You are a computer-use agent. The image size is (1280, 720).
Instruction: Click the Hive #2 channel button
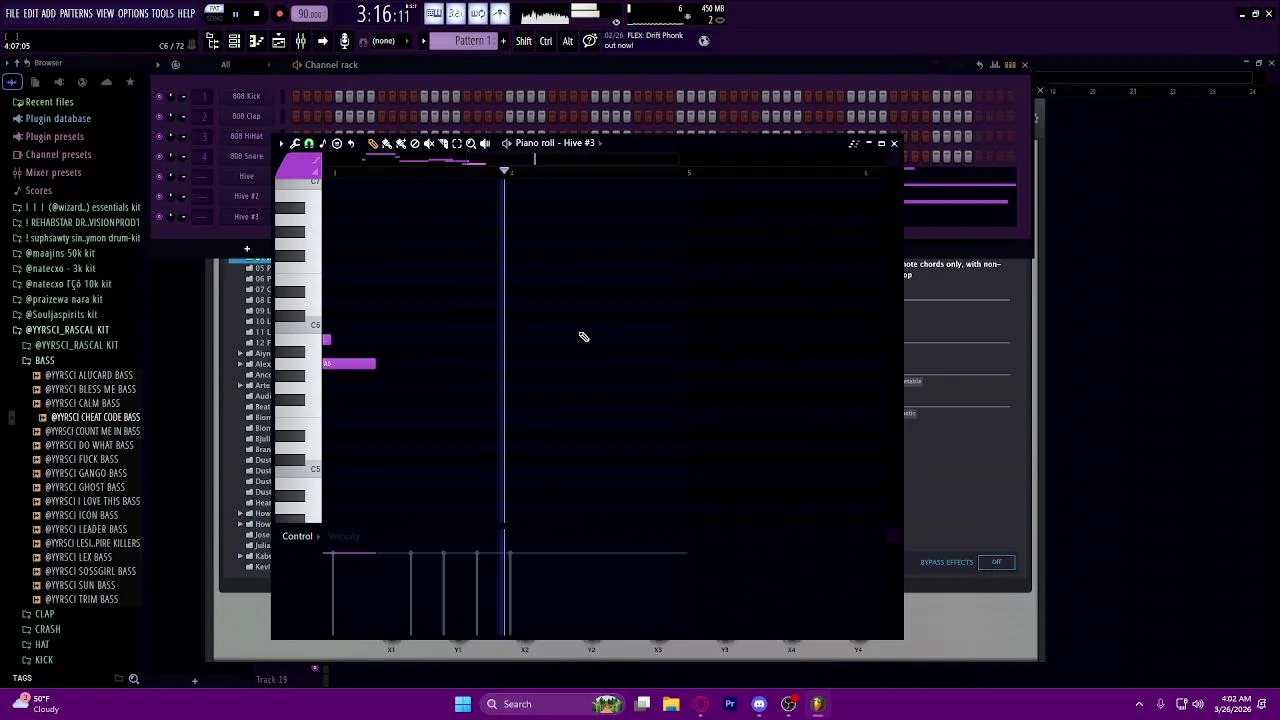(246, 196)
